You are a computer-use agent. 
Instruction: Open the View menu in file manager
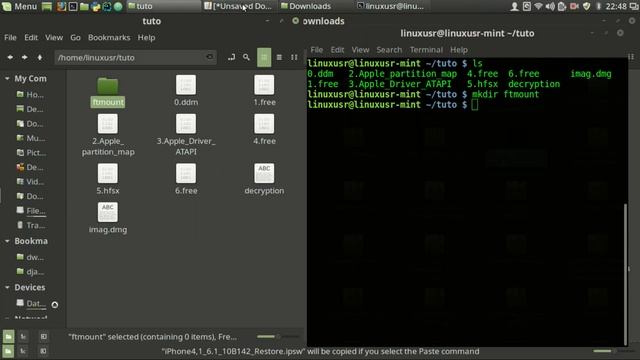tap(54, 38)
